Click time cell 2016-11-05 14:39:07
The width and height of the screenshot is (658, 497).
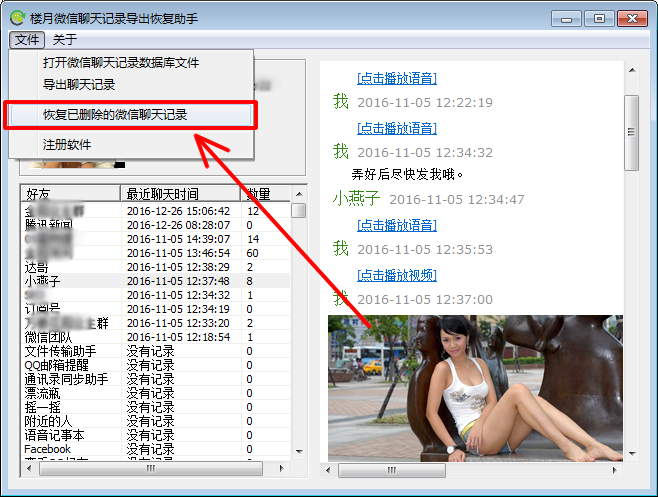click(x=179, y=239)
